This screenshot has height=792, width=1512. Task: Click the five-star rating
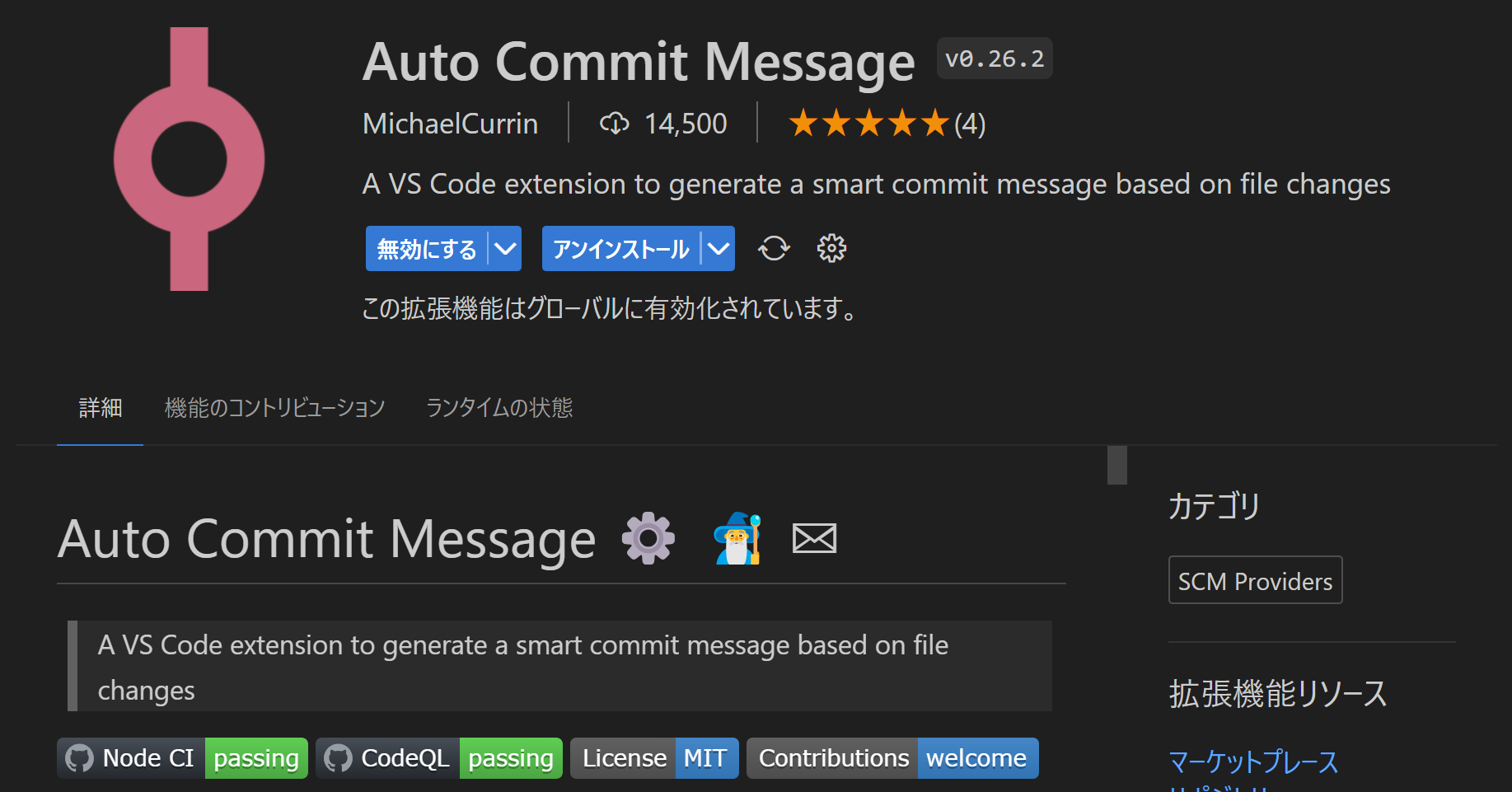pos(869,124)
